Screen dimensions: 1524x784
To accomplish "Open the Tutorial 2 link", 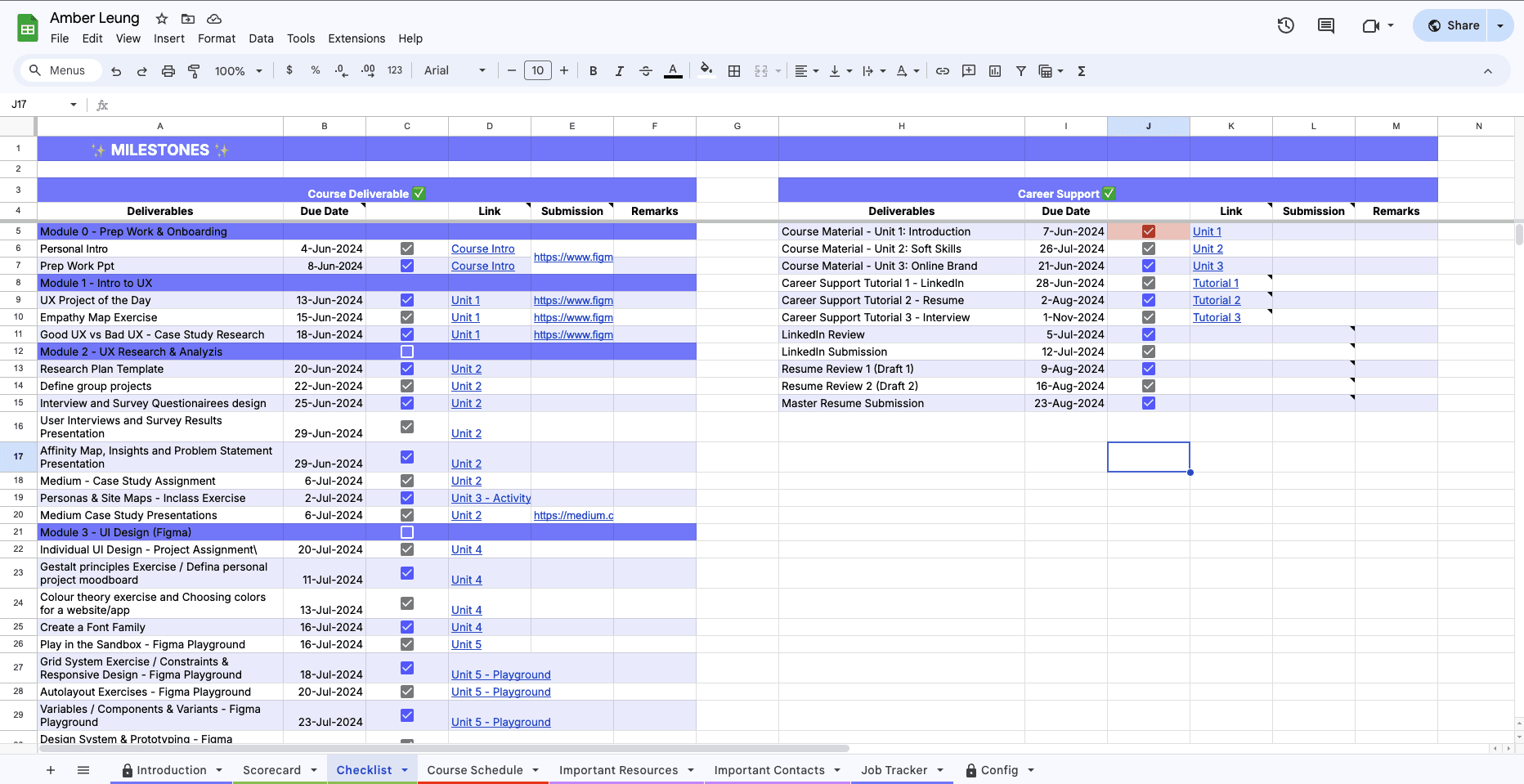I will (x=1216, y=300).
